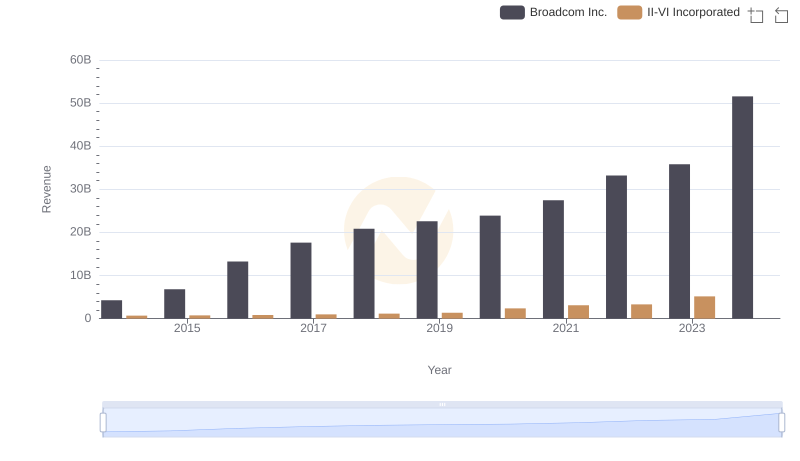Image resolution: width=800 pixels, height=461 pixels.
Task: Click the y-axis label 30B
Action: pyautogui.click(x=81, y=189)
